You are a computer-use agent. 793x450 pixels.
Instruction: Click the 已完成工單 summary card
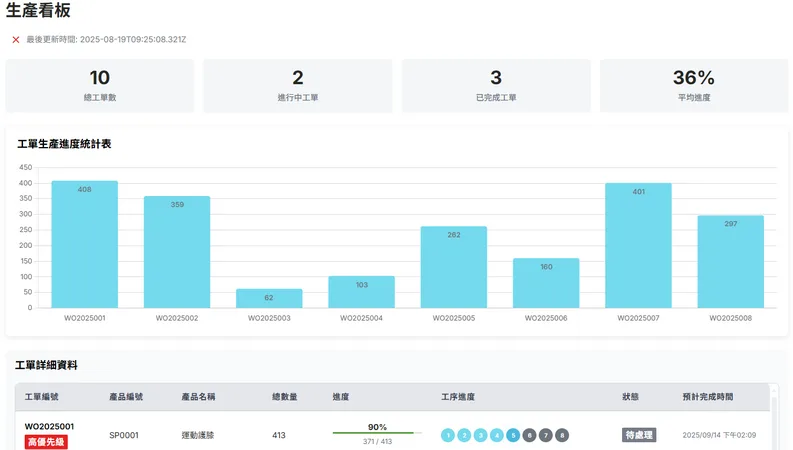coord(496,86)
